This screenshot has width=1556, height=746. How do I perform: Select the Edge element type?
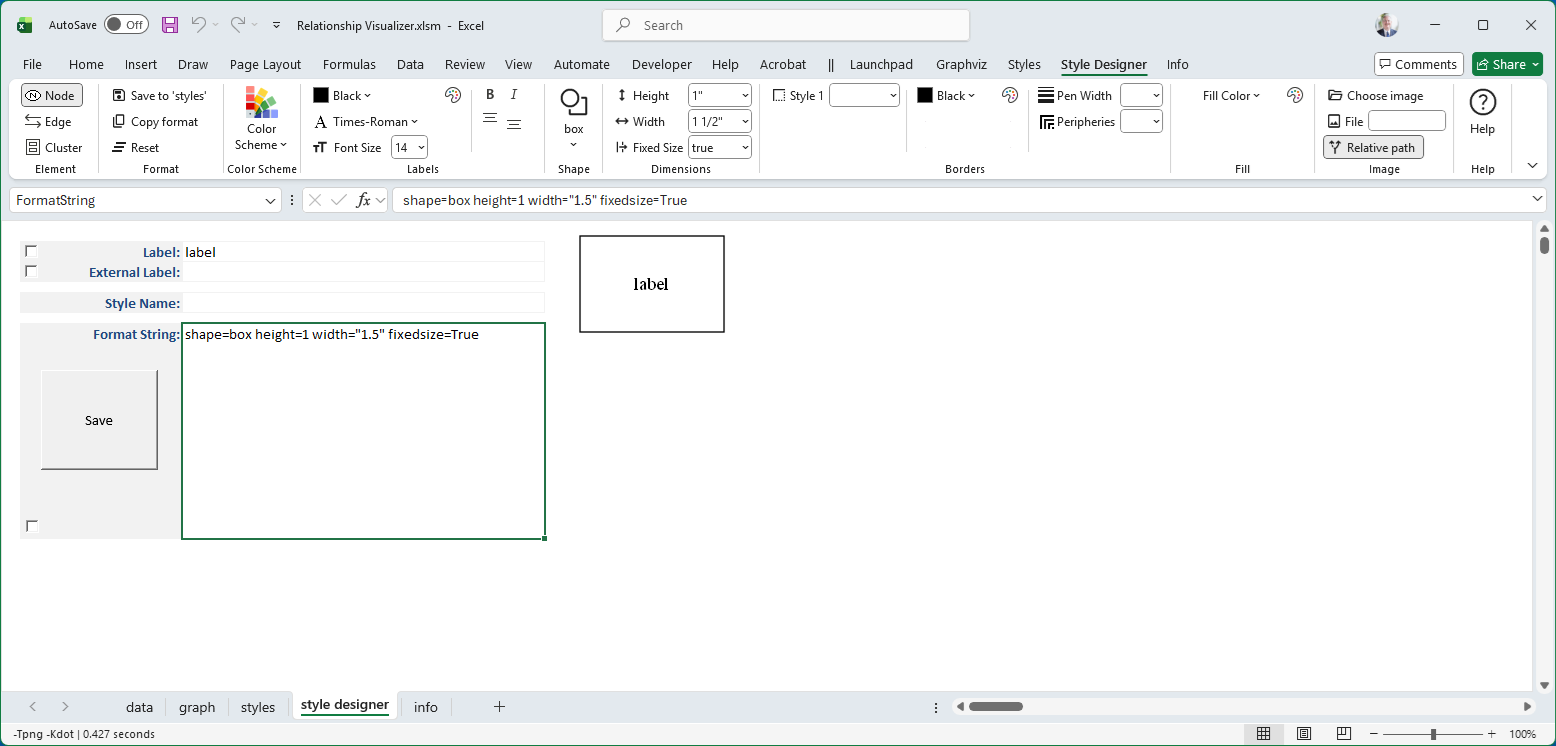click(49, 122)
